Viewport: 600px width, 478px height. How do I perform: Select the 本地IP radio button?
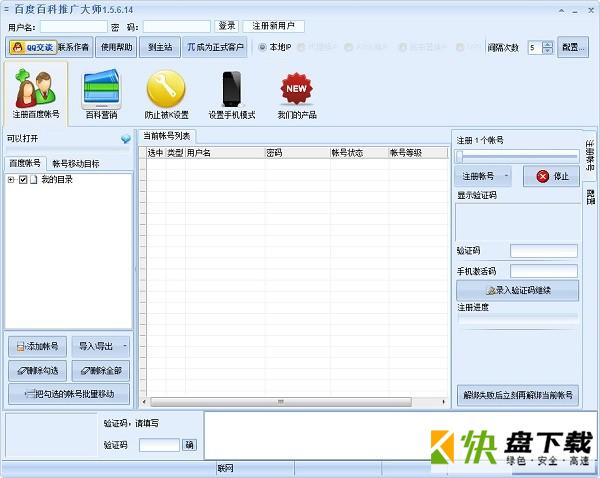262,47
